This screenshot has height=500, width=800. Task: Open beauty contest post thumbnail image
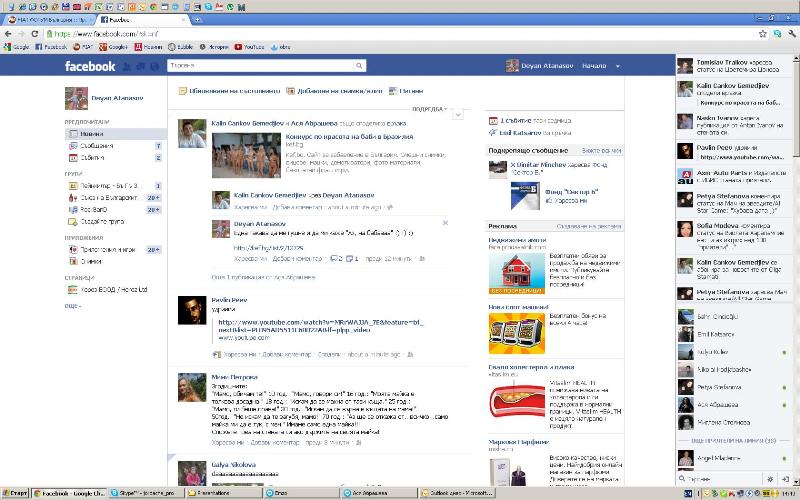[246, 155]
